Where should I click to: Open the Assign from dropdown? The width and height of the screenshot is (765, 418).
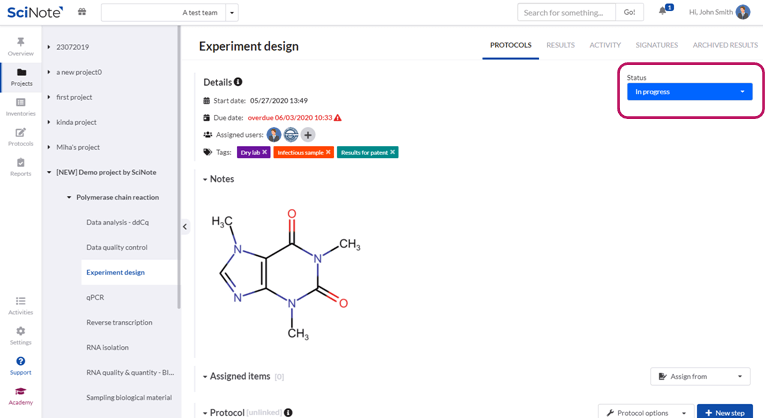[x=700, y=376]
